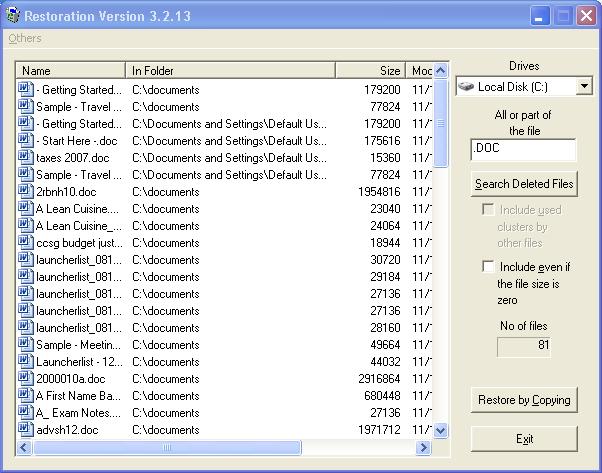
Task: Sort list by Size column header
Action: [x=370, y=71]
